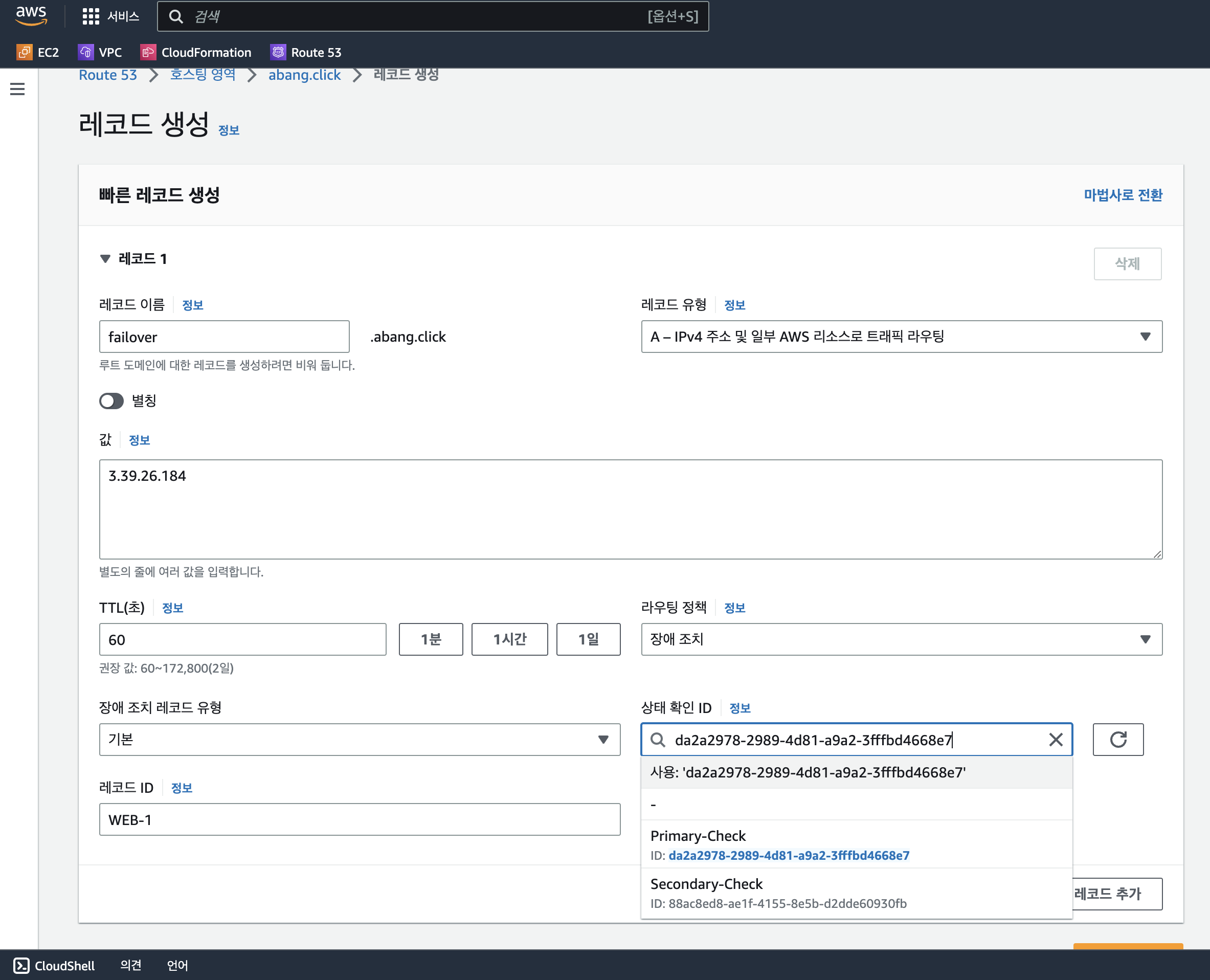Collapse the 레코드 1 section
Viewport: 1210px width, 980px height.
[105, 258]
